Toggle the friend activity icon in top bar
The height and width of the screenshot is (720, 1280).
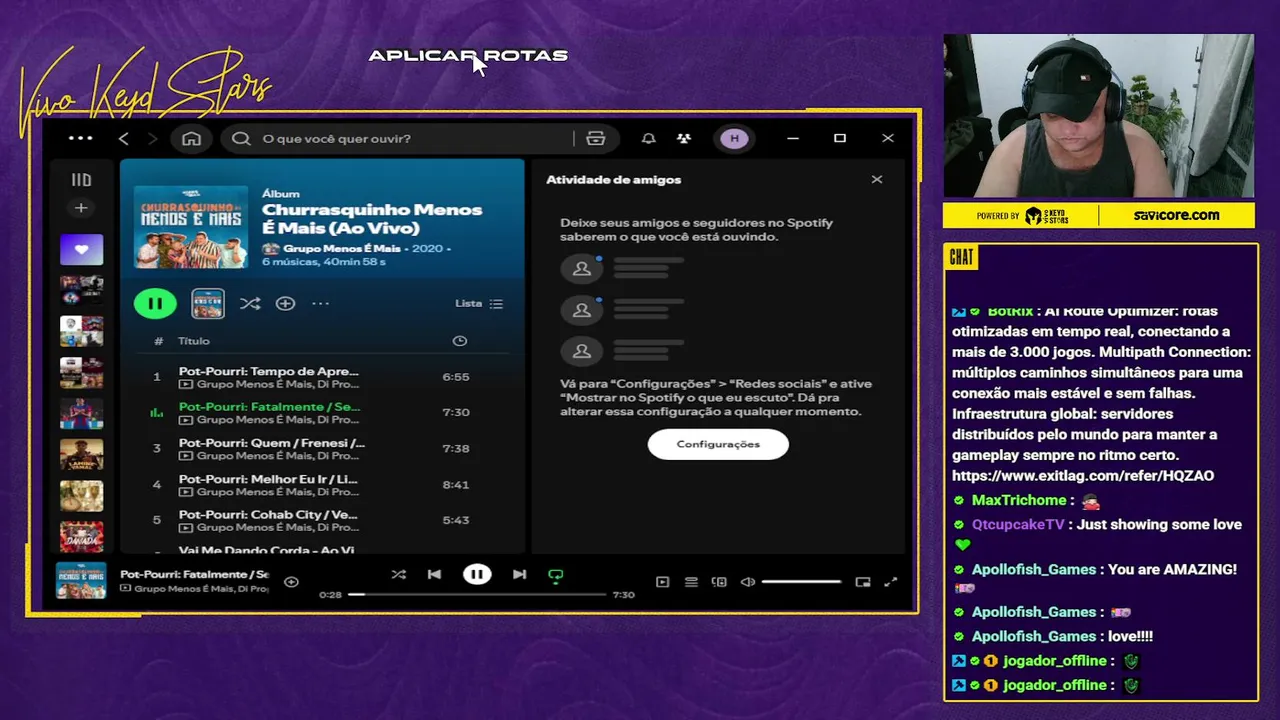tap(684, 138)
